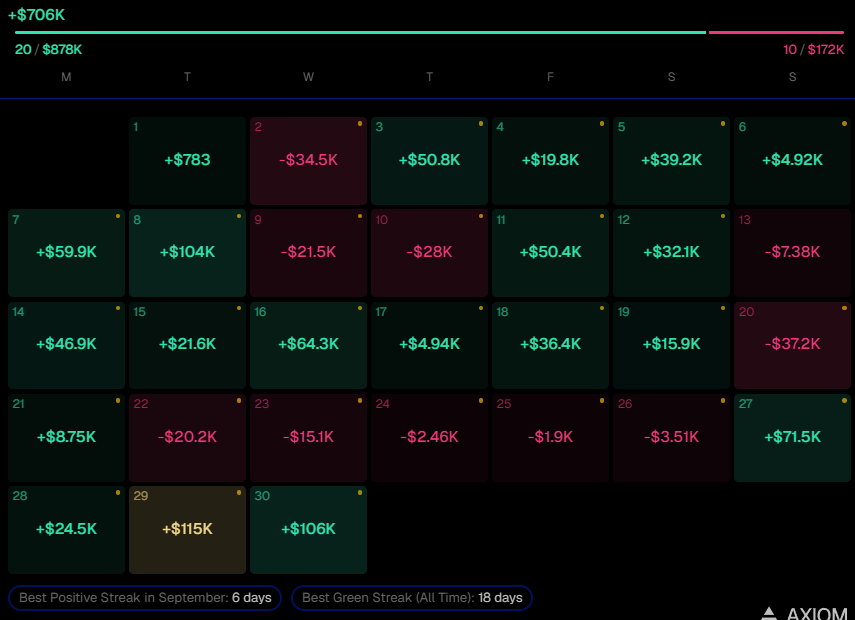Select day 23 cell with -$15.1K
Viewport: 855px width, 620px height.
(309, 438)
